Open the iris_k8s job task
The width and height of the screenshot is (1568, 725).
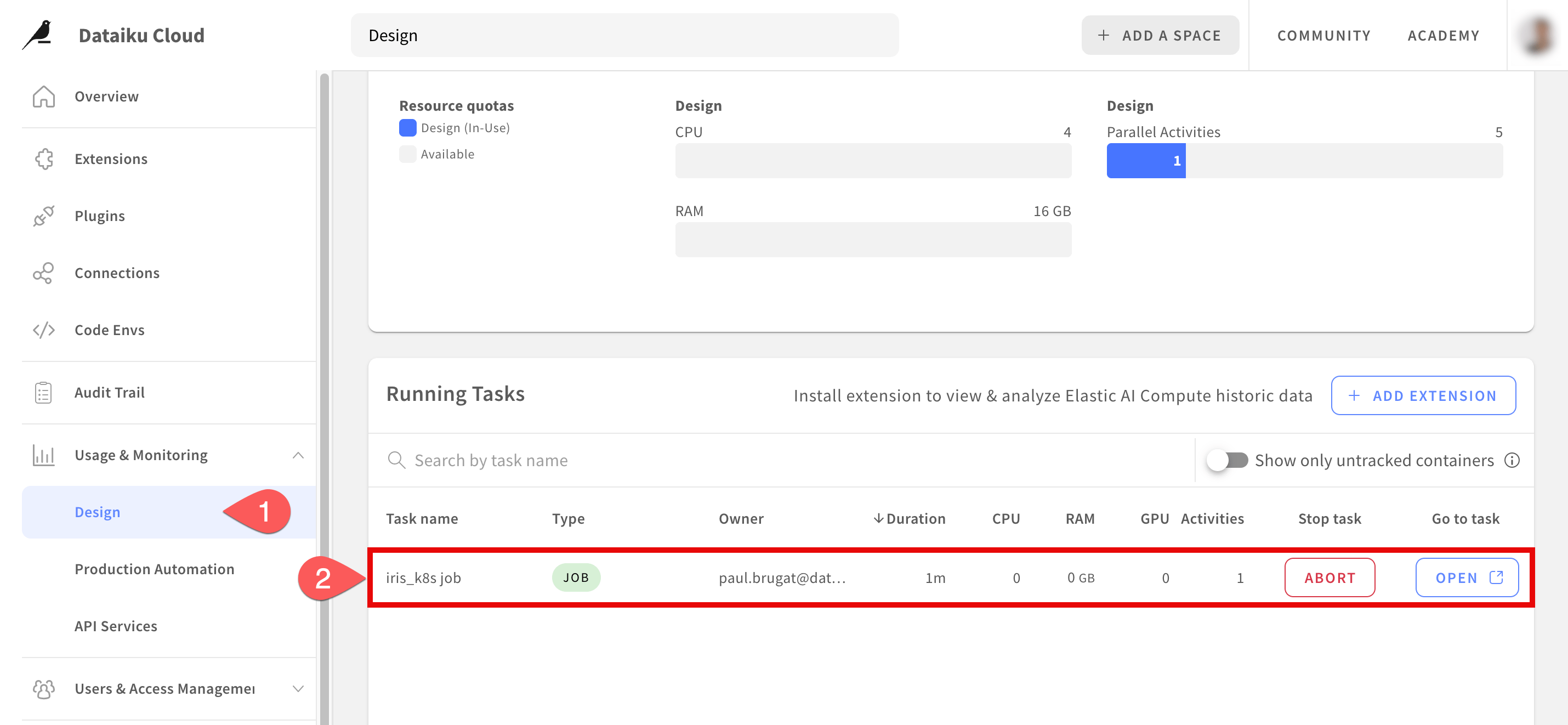1467,577
